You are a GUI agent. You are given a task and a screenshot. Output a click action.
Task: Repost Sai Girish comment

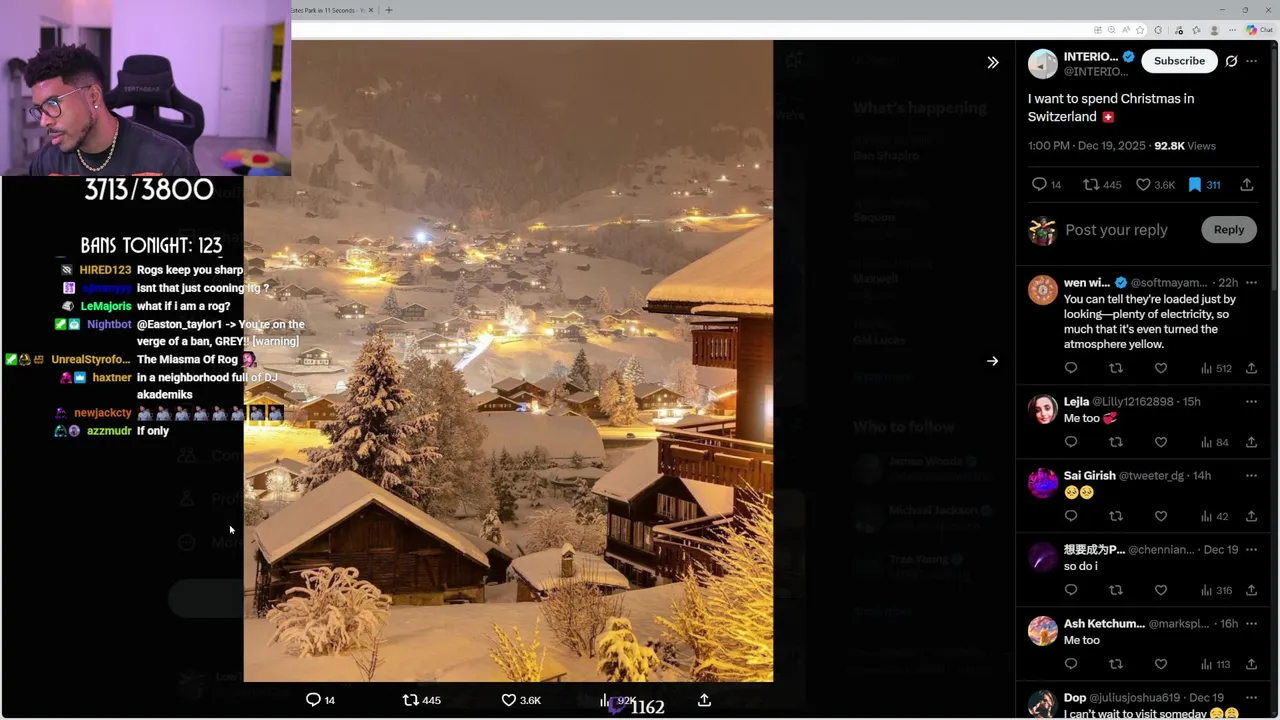coord(1116,516)
